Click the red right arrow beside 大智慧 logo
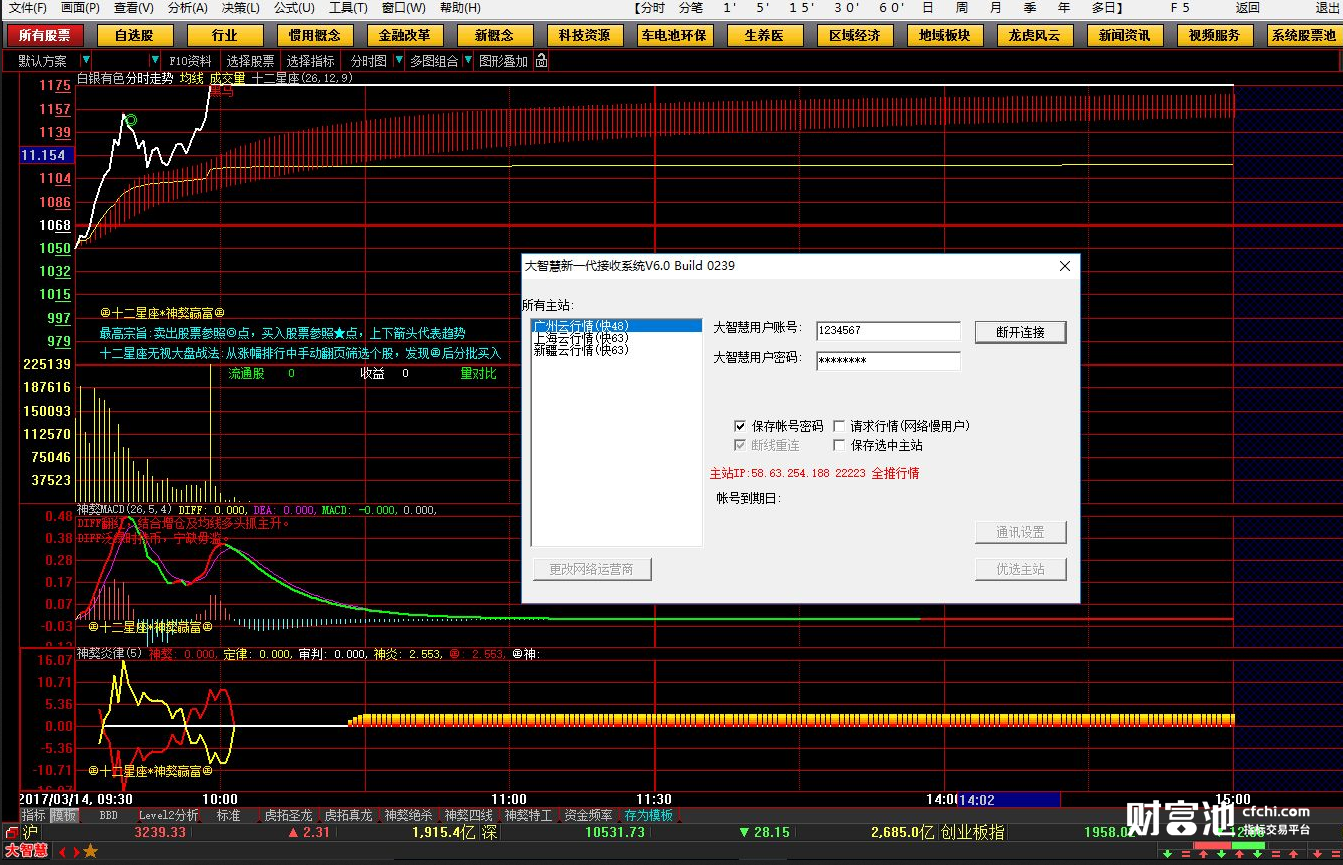Image resolution: width=1343 pixels, height=865 pixels. [x=76, y=852]
